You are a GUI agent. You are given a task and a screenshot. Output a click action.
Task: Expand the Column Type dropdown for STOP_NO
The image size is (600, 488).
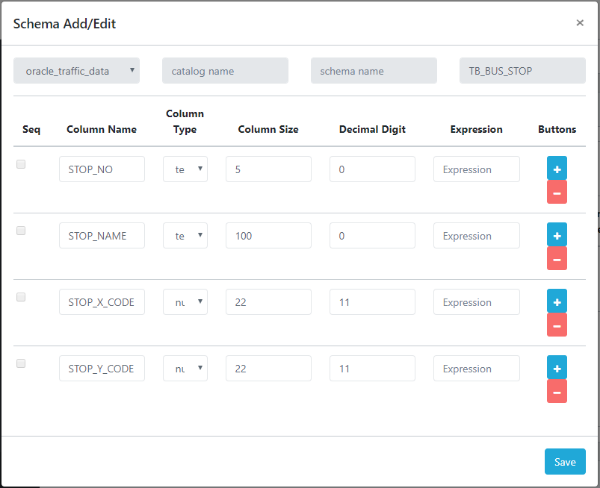185,169
